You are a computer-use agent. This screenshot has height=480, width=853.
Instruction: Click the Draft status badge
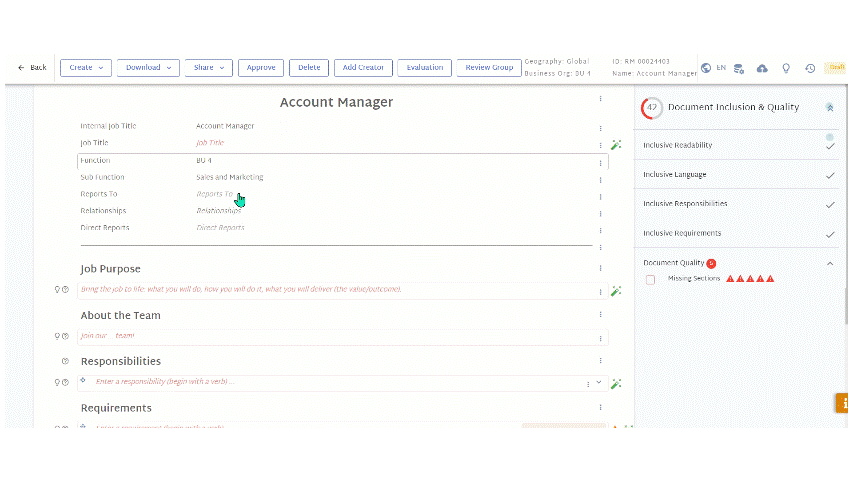pyautogui.click(x=836, y=67)
